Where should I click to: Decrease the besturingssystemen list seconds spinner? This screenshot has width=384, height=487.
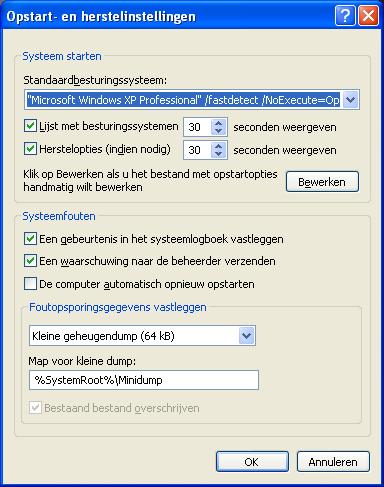coord(218,131)
